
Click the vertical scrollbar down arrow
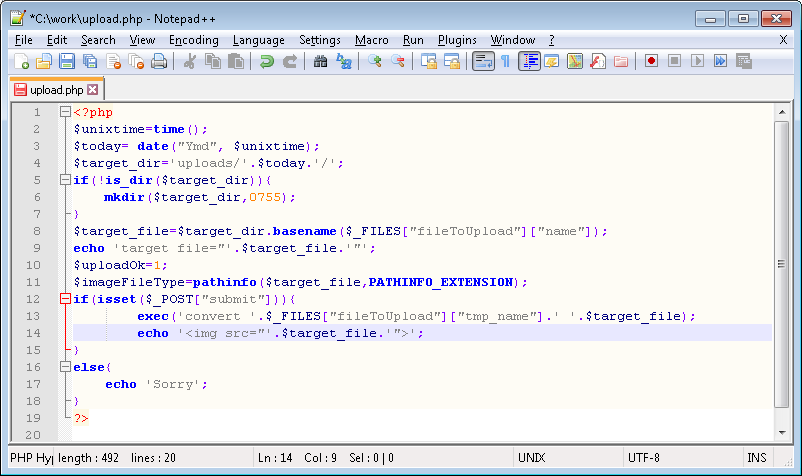point(782,433)
